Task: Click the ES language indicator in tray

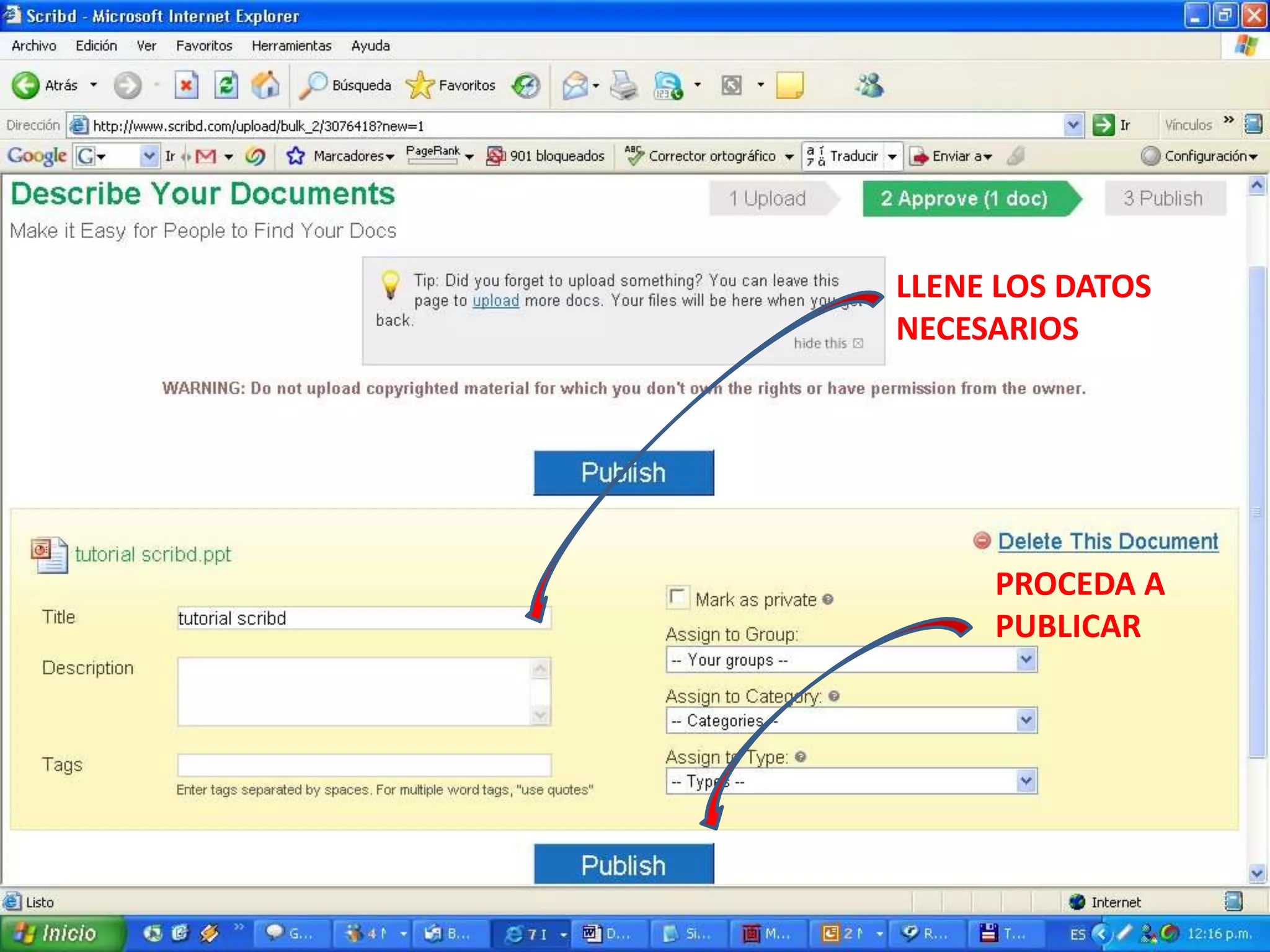Action: (x=1078, y=934)
